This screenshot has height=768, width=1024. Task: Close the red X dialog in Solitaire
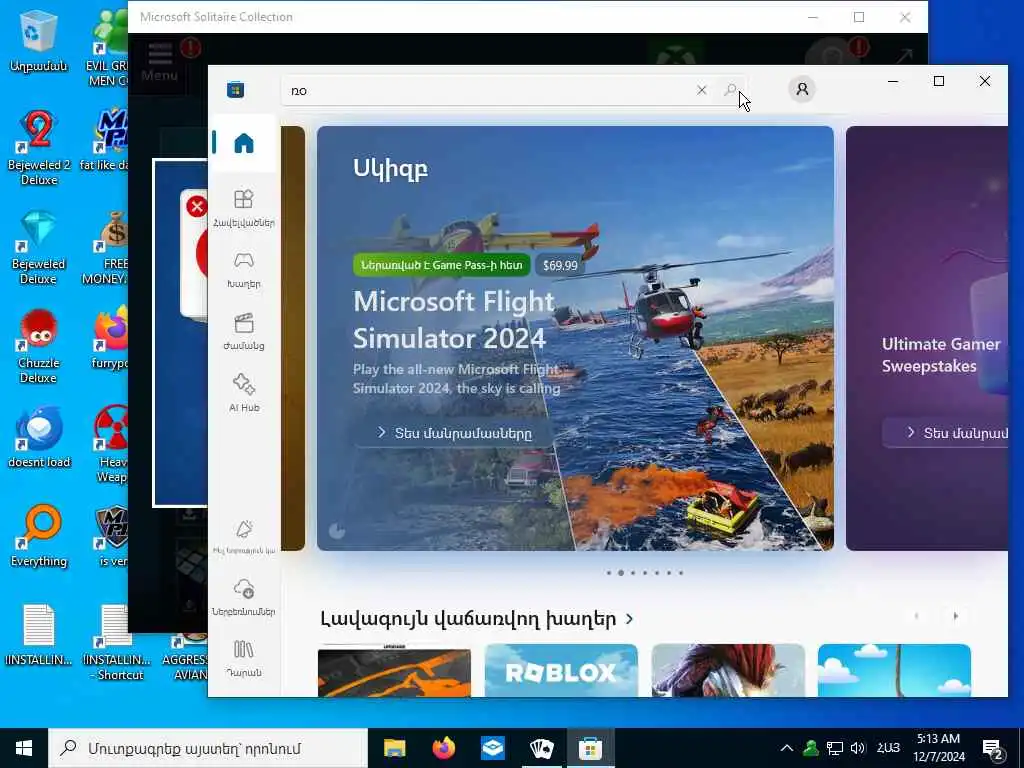(x=197, y=207)
